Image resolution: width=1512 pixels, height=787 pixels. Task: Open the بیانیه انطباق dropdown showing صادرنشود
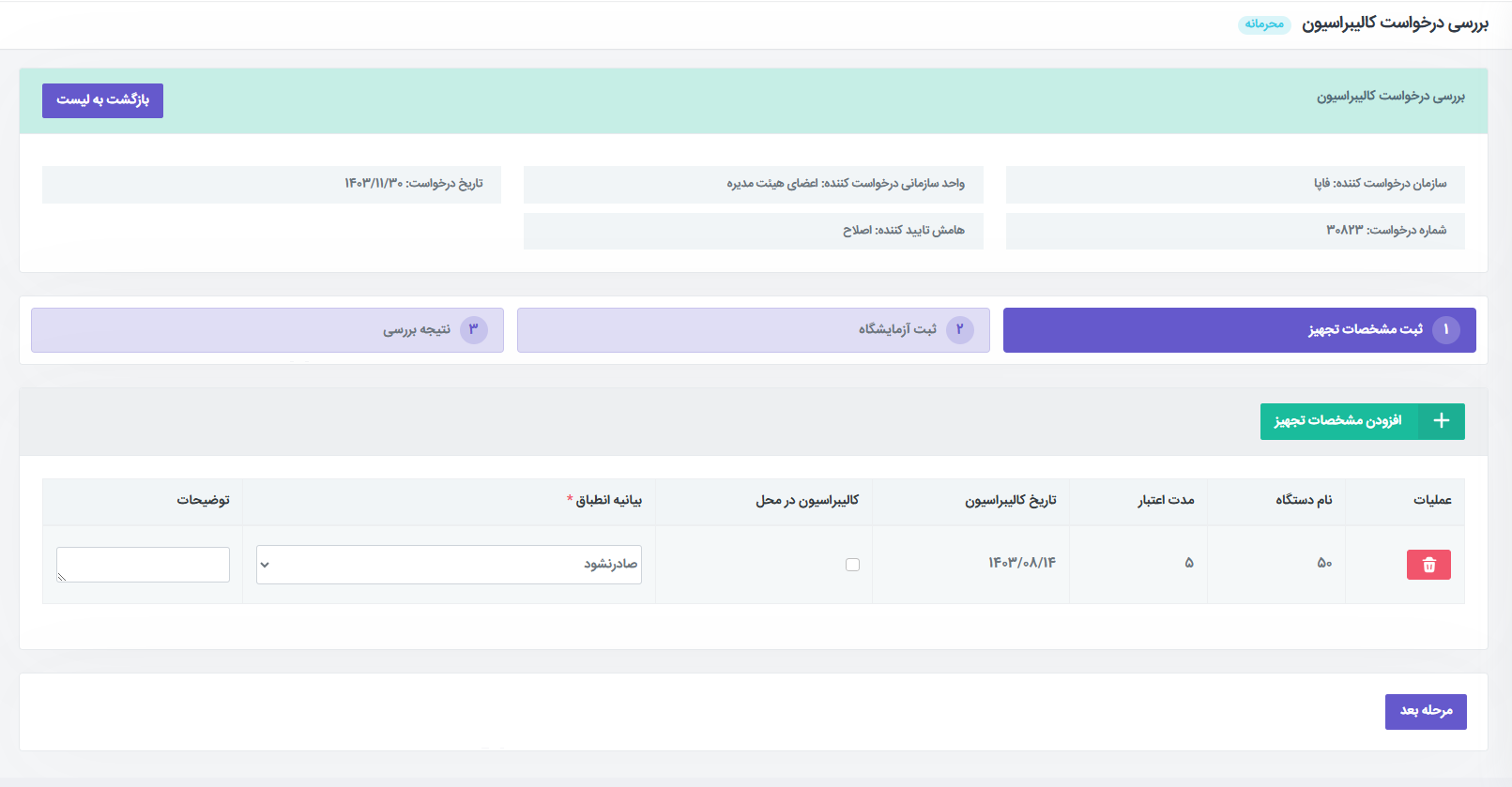[x=449, y=565]
